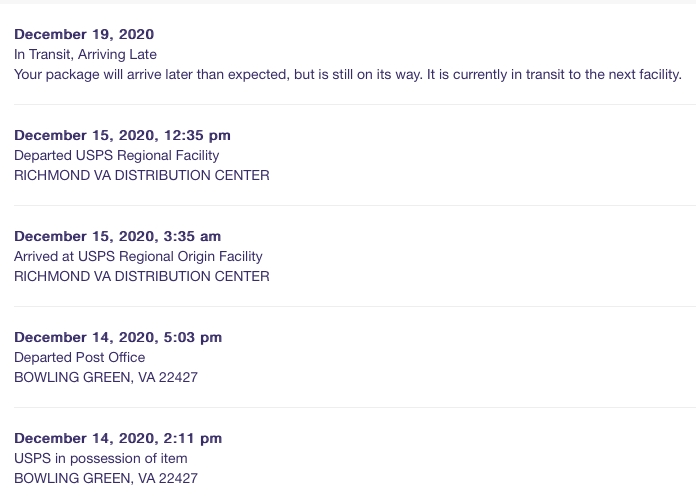Image resolution: width=696 pixels, height=500 pixels.
Task: Select the "Departed USPS Regional Facility" status line
Action: [116, 155]
